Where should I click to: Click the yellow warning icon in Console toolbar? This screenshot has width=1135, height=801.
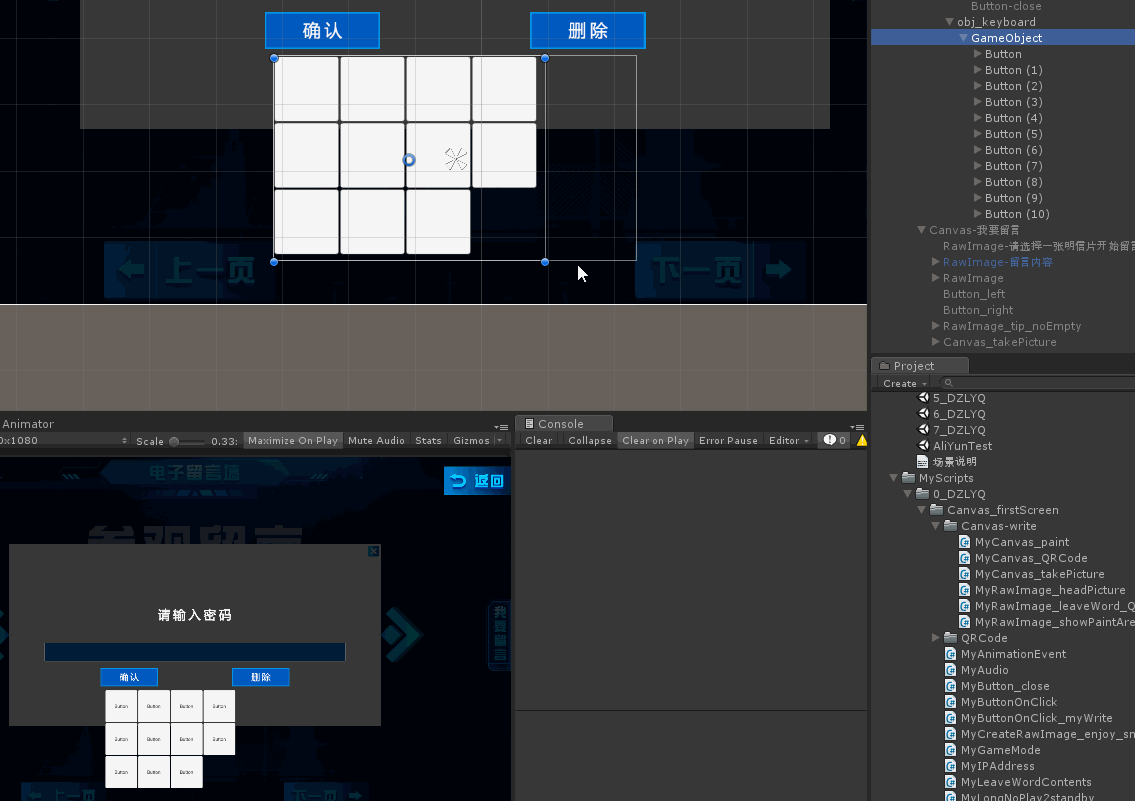coord(861,440)
